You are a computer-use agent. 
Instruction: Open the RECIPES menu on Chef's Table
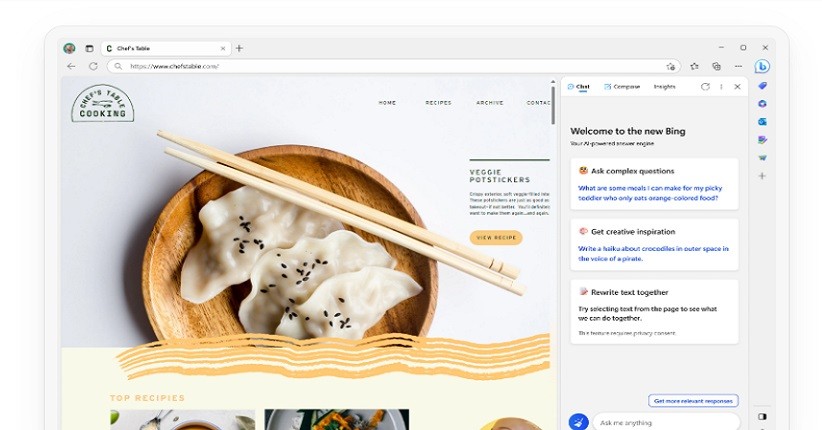[438, 103]
